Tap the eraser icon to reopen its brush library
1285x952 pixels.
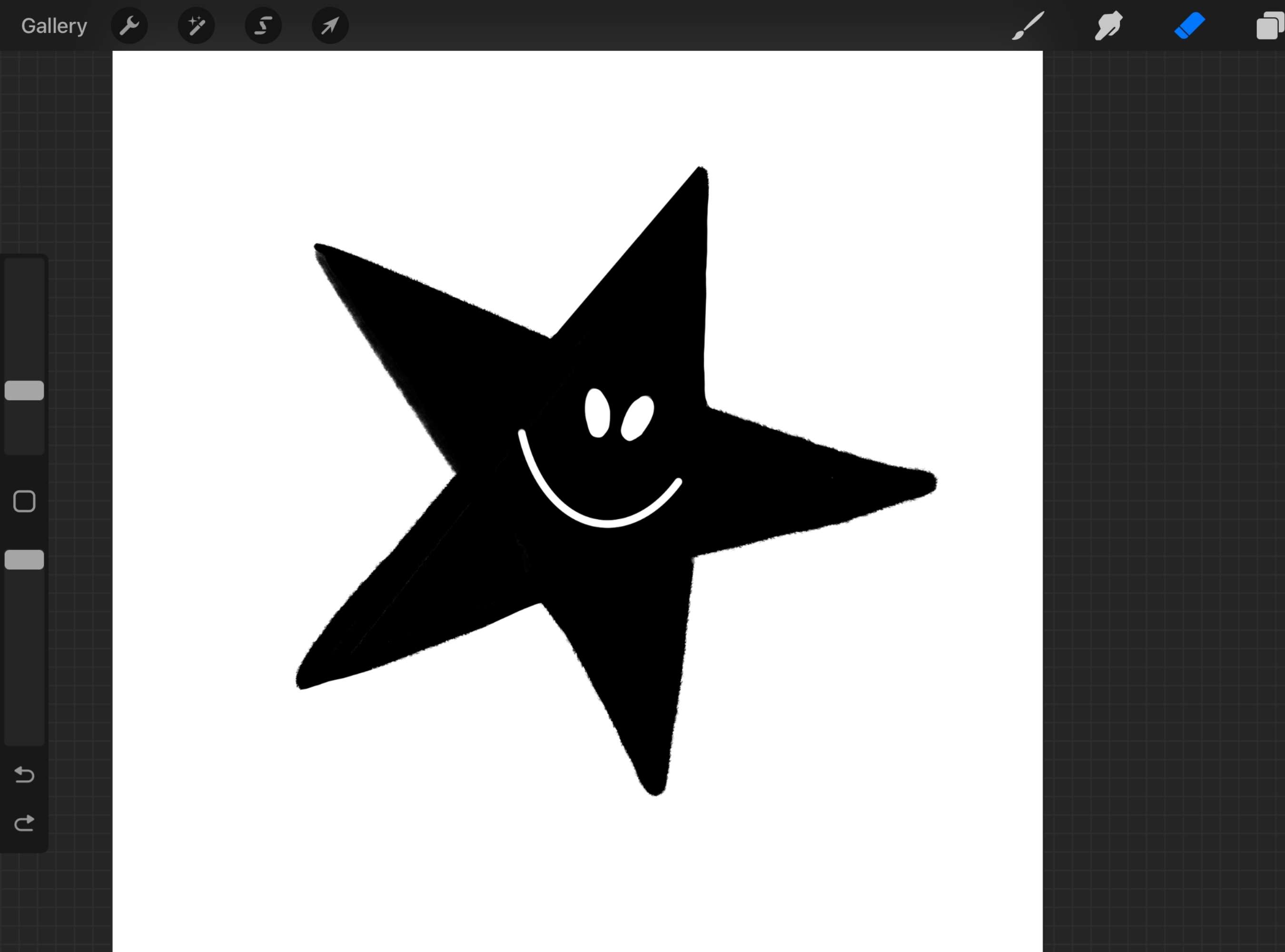[x=1188, y=25]
